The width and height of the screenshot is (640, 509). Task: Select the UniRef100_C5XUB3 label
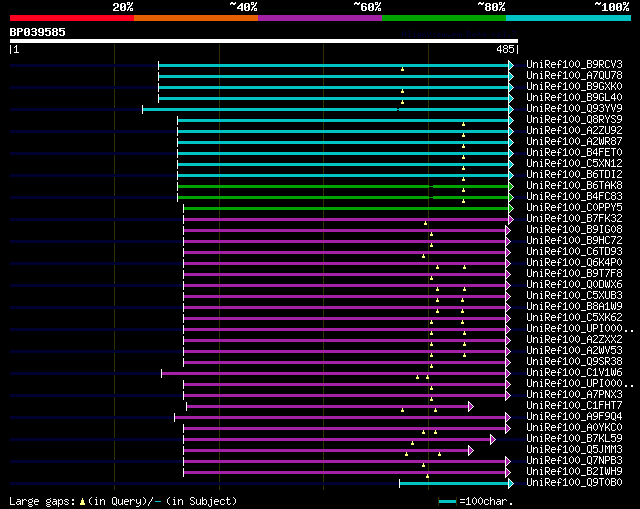pyautogui.click(x=574, y=296)
